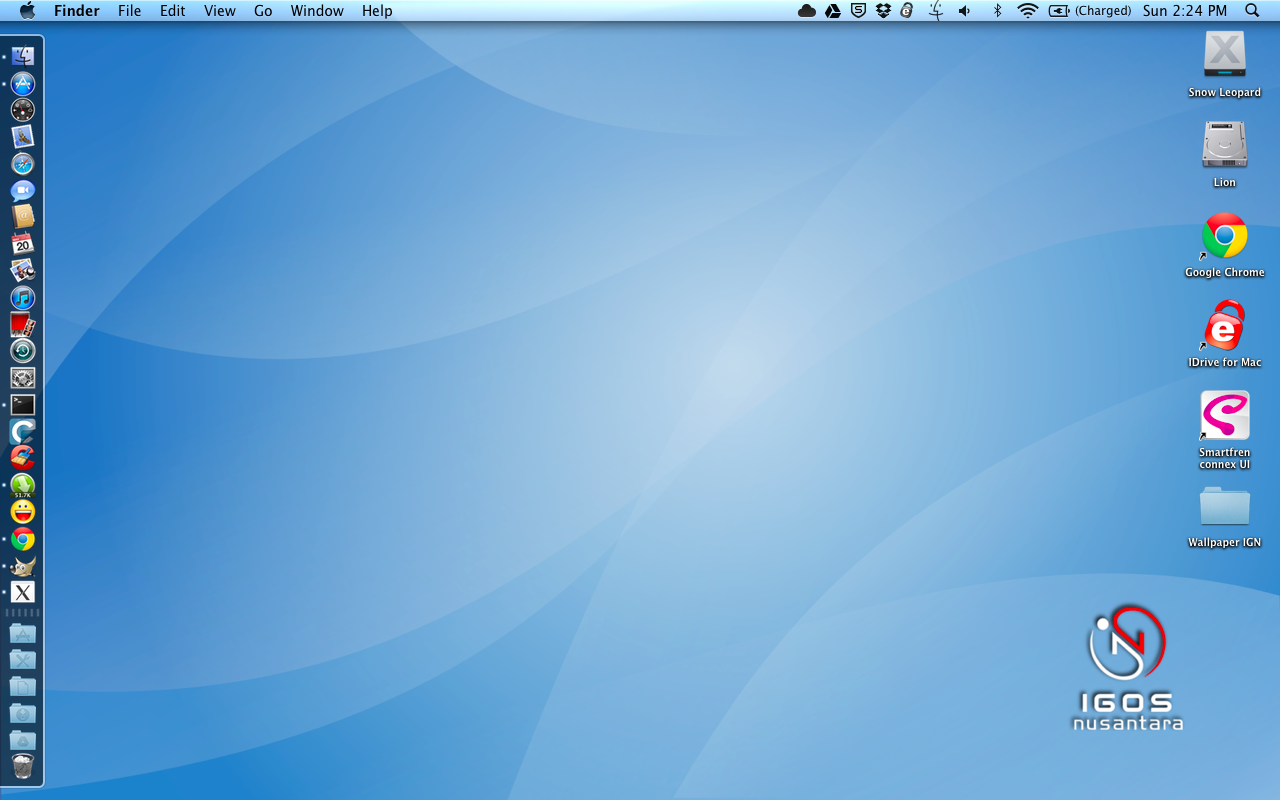Open Dashboard gauge icon in Dock
Image resolution: width=1280 pixels, height=800 pixels.
point(23,110)
